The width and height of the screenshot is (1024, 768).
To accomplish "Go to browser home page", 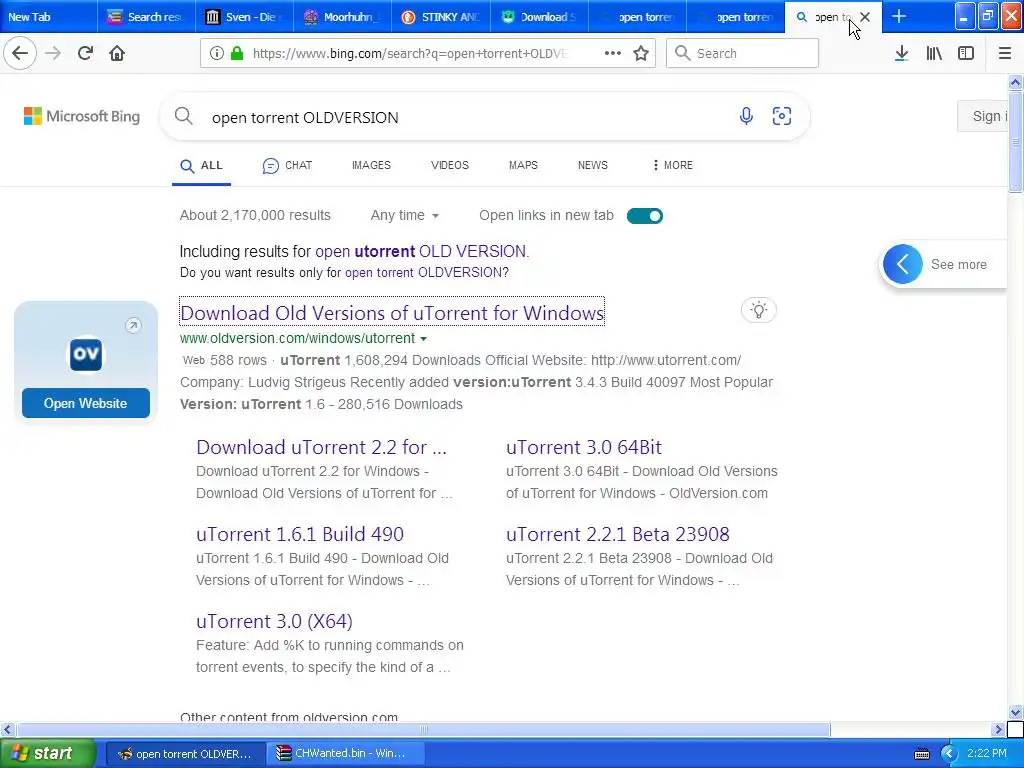I will pos(117,53).
